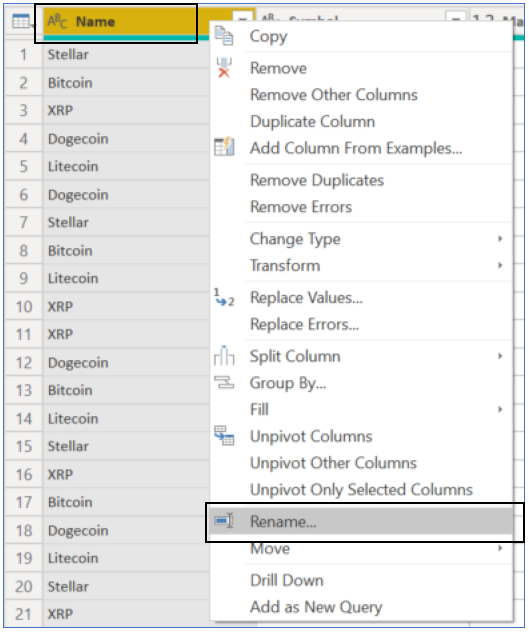This screenshot has height=633, width=529.
Task: Click the Split Column icon
Action: pyautogui.click(x=224, y=356)
